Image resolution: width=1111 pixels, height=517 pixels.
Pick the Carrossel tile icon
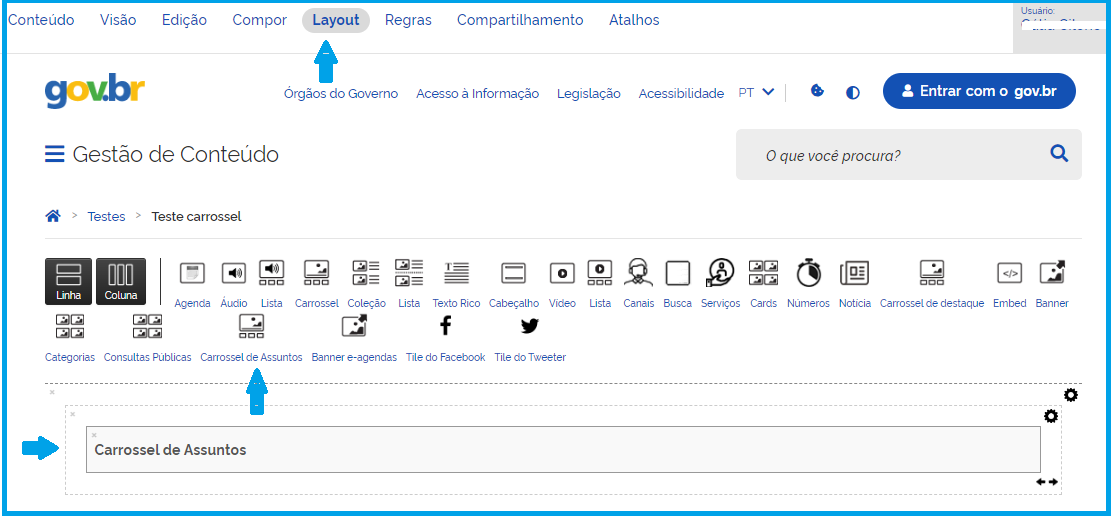pyautogui.click(x=317, y=273)
